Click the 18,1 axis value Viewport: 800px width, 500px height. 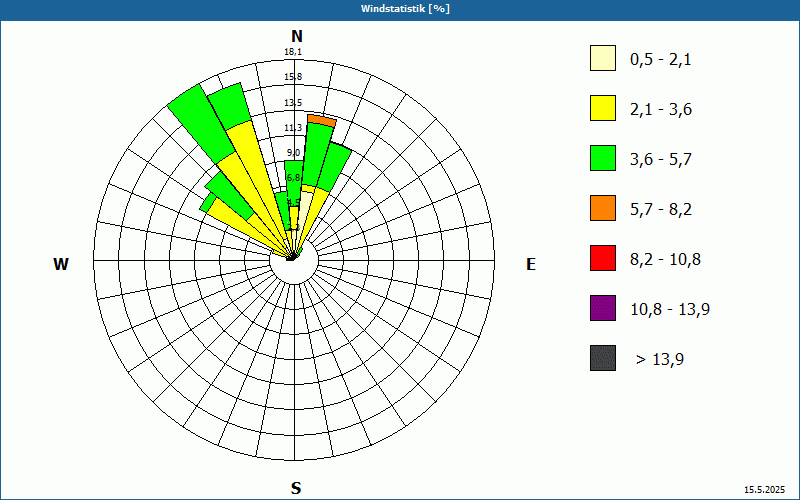(x=293, y=52)
